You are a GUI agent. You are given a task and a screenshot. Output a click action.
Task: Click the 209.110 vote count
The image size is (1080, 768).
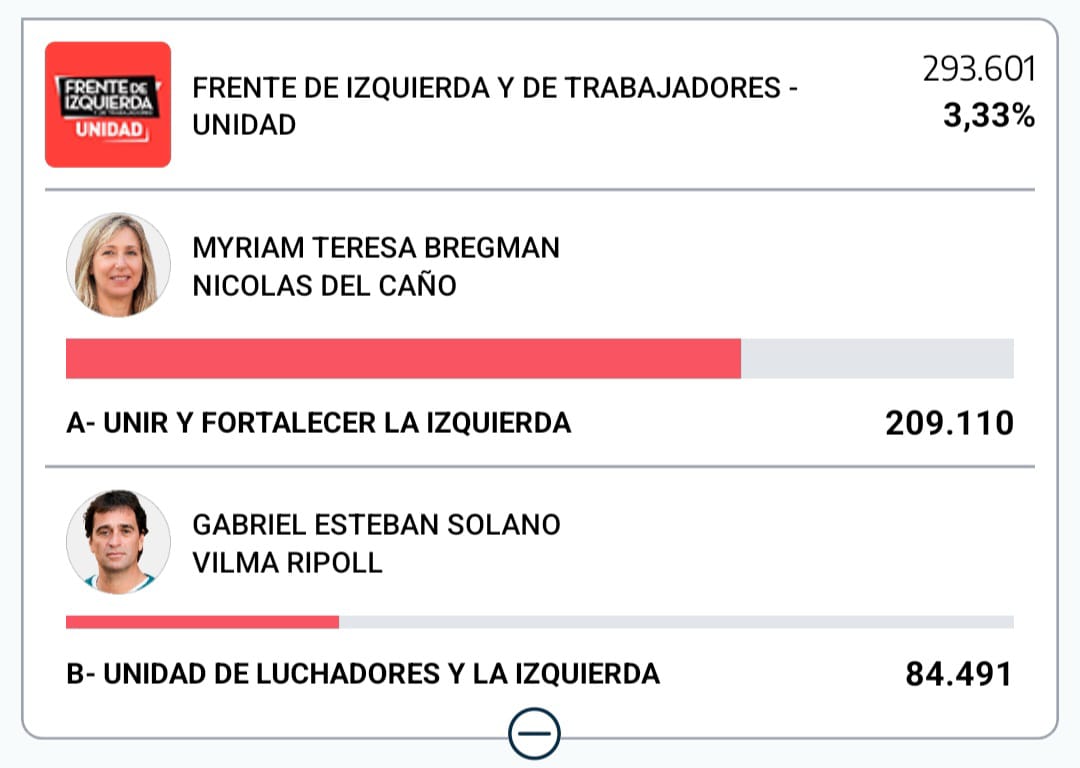click(949, 424)
